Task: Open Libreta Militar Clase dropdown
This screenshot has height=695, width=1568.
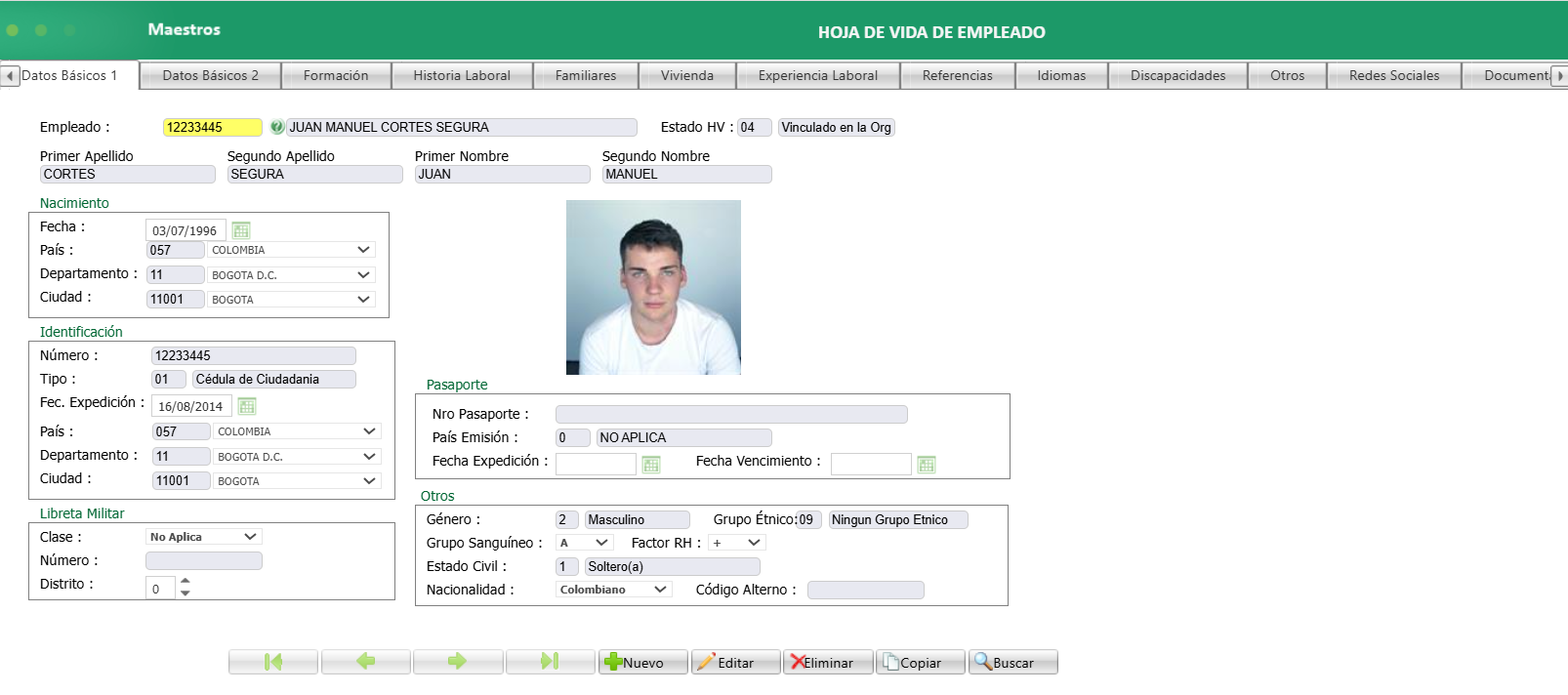Action: coord(250,537)
